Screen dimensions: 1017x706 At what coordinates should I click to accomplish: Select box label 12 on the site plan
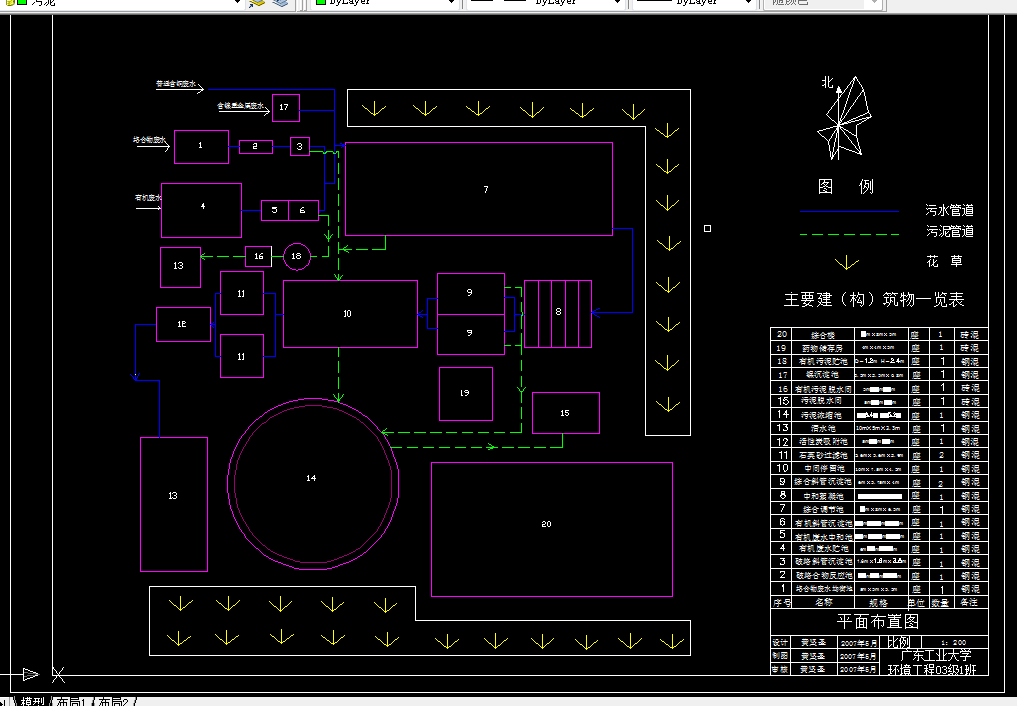(x=182, y=324)
